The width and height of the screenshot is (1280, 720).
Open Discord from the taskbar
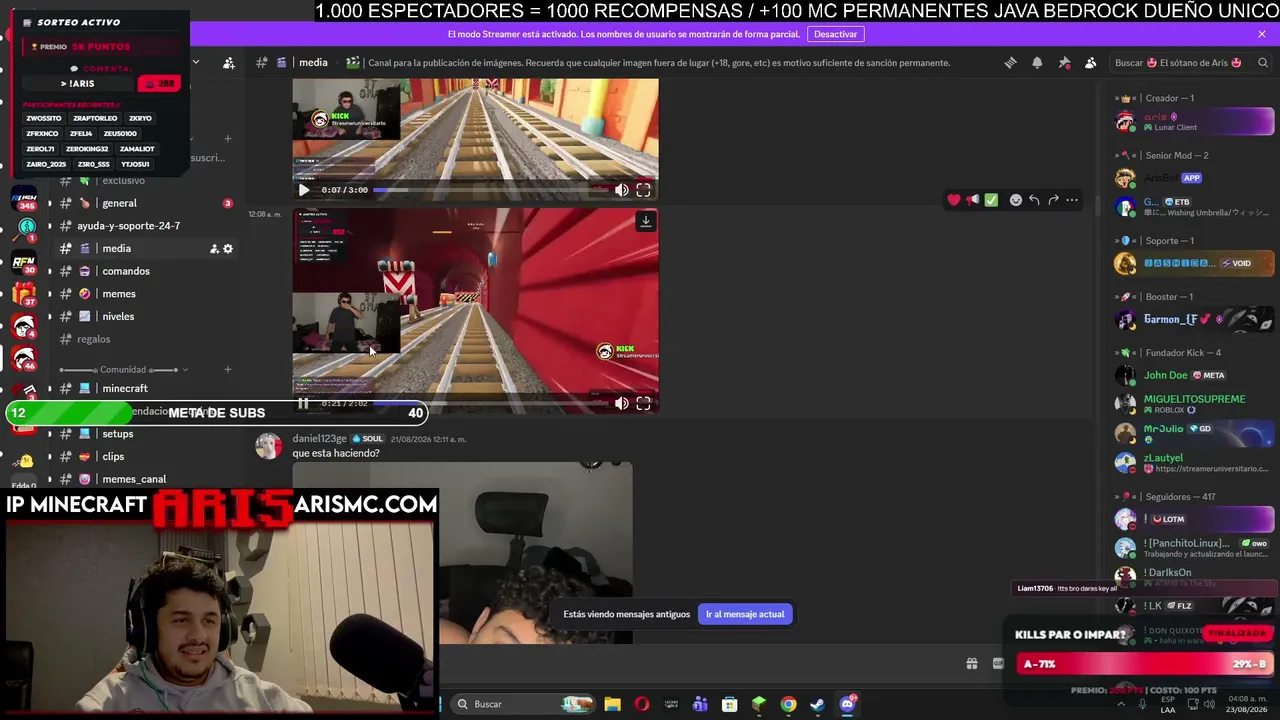[x=847, y=704]
